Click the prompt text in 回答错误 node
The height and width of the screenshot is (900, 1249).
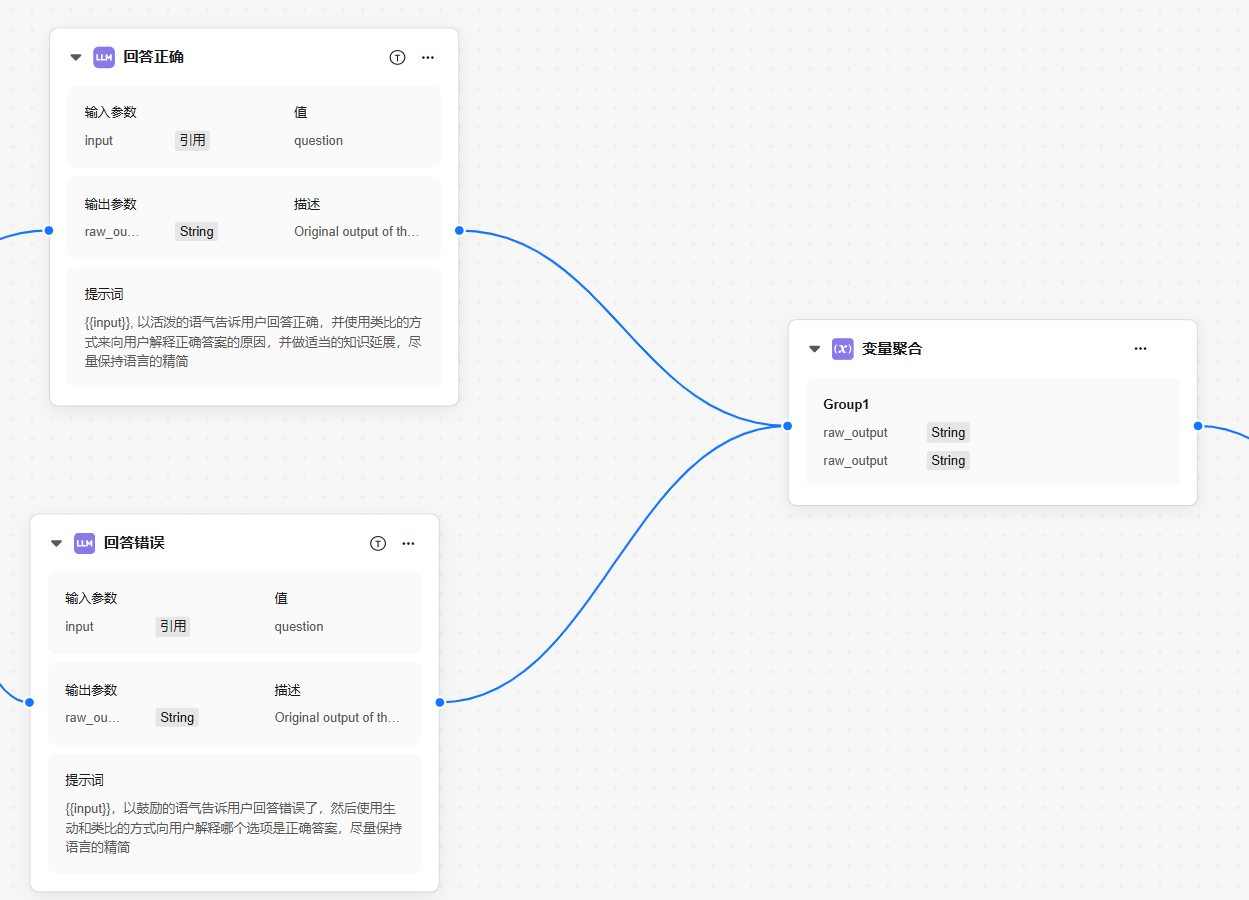pos(235,827)
